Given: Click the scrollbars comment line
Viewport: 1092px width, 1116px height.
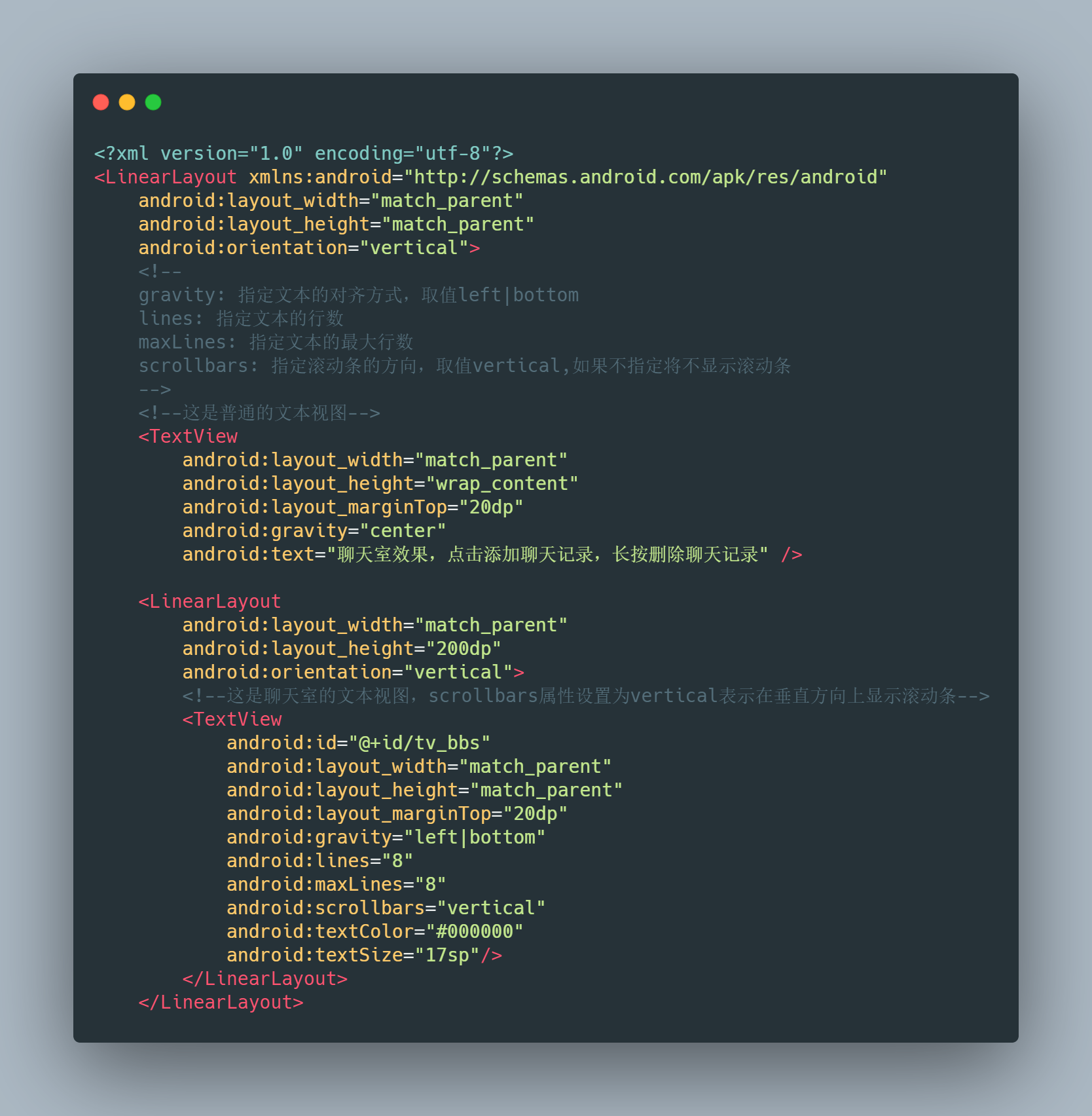Looking at the screenshot, I should (465, 365).
